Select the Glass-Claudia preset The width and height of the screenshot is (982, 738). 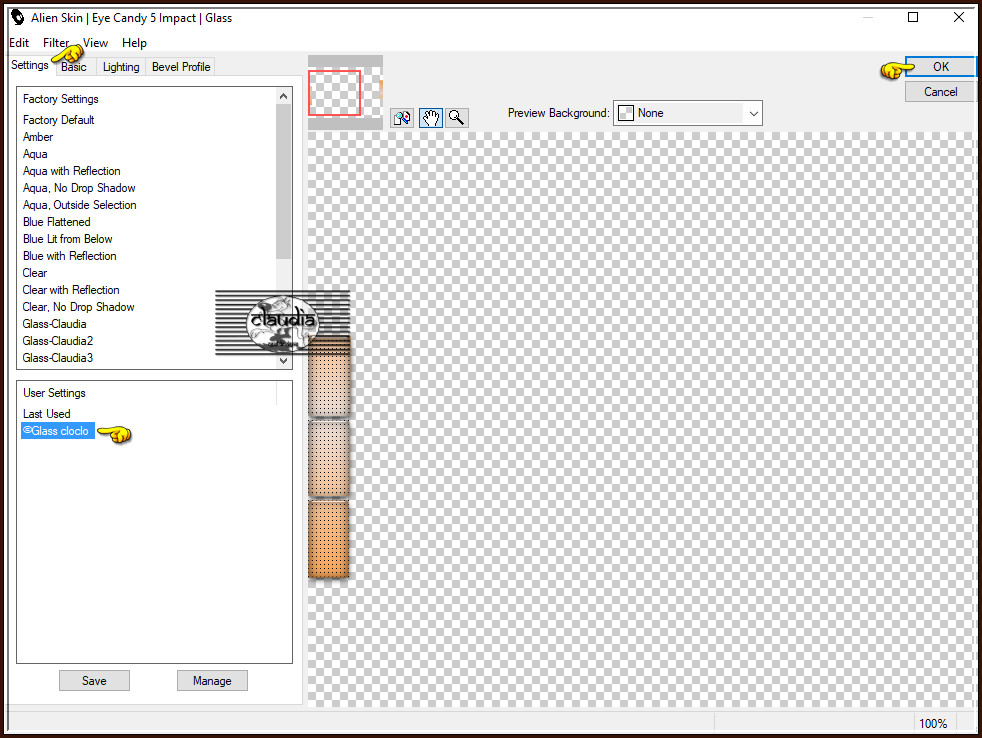click(x=54, y=323)
